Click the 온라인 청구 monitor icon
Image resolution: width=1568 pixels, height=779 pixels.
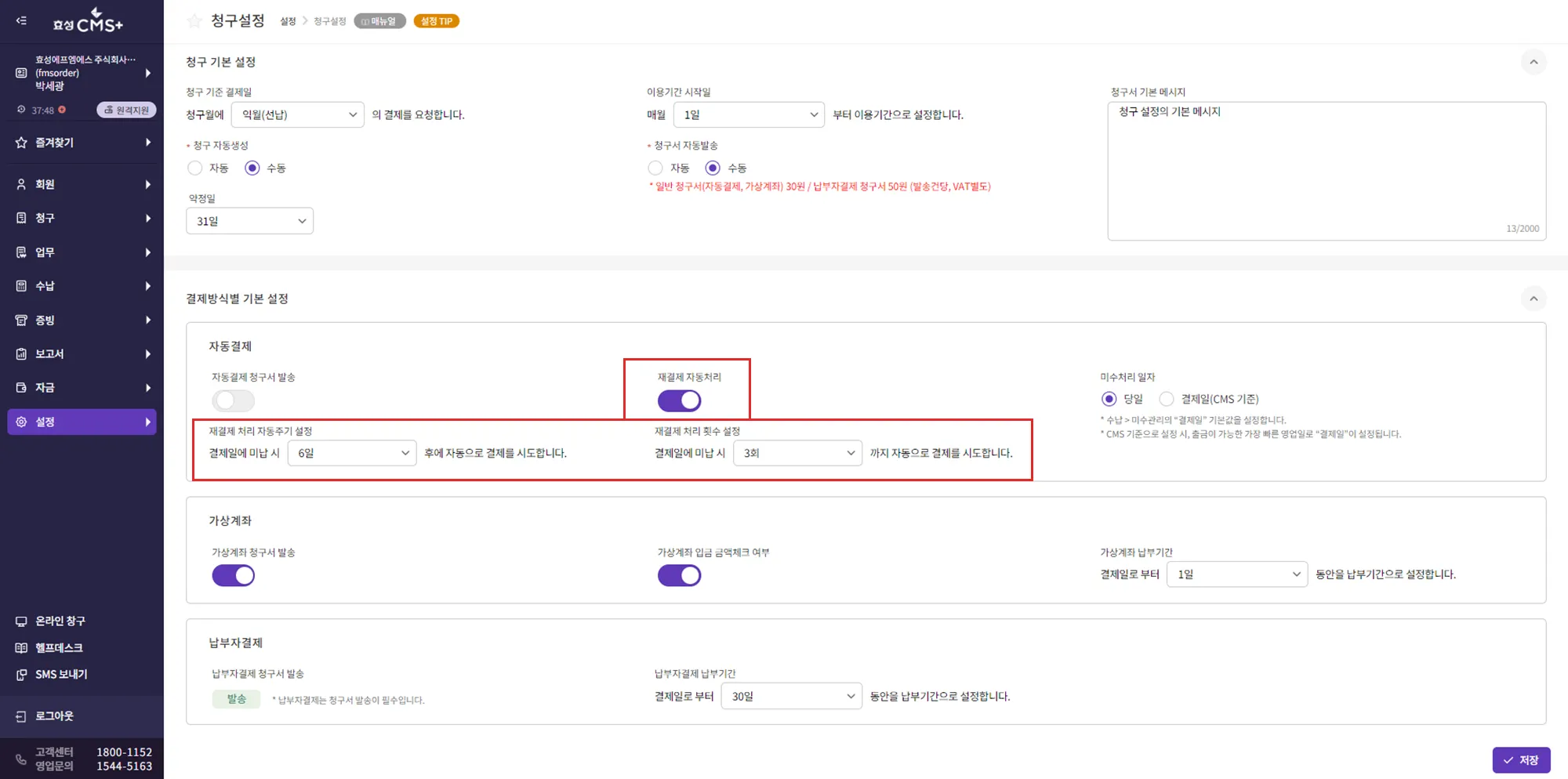[x=21, y=621]
